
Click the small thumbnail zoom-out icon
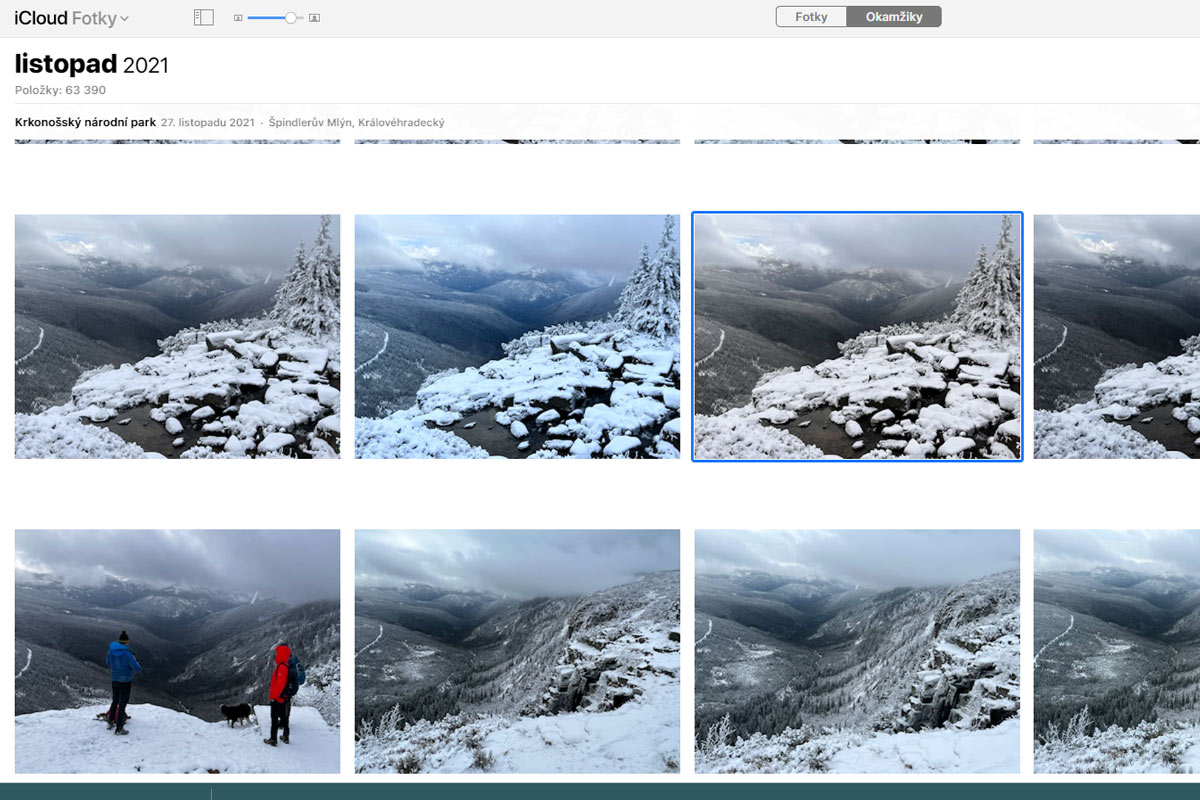pyautogui.click(x=238, y=18)
